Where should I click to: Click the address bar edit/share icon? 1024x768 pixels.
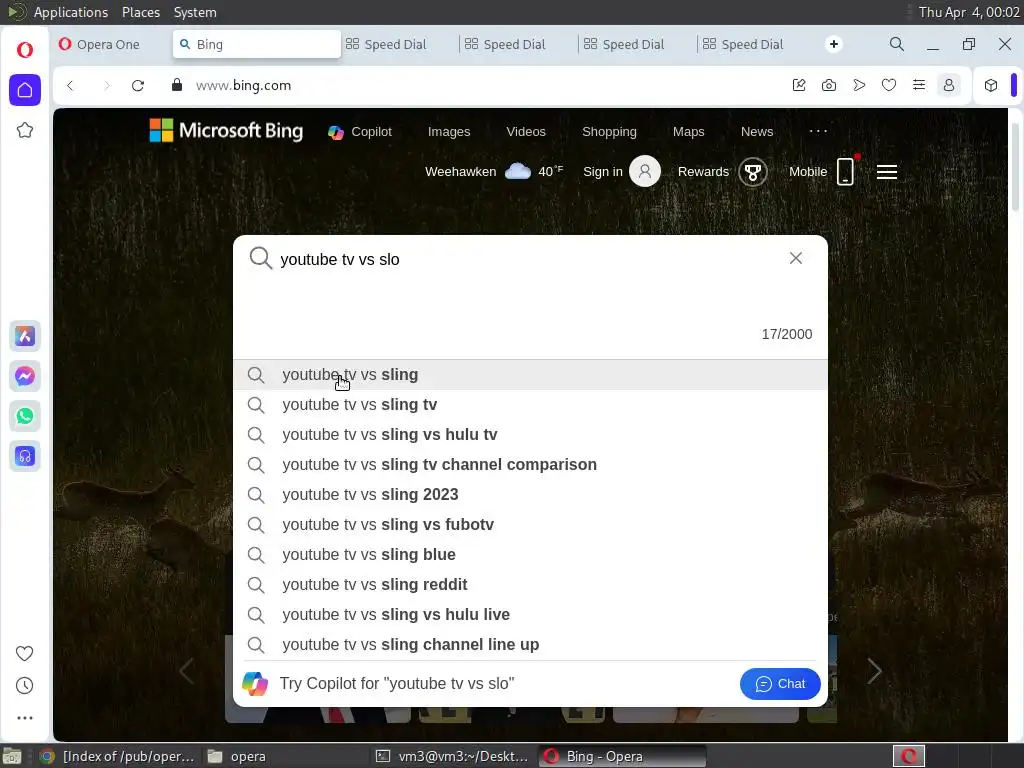point(799,85)
